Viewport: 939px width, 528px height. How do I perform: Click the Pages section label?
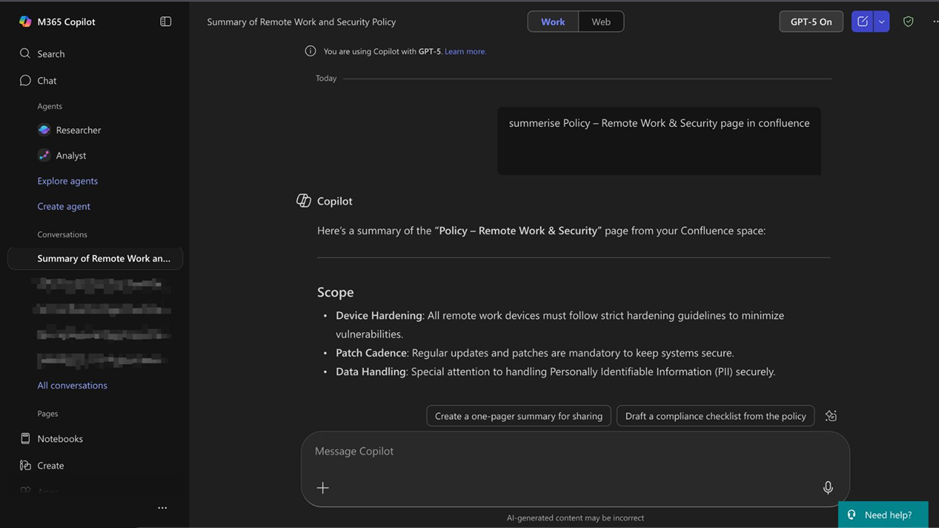click(47, 414)
